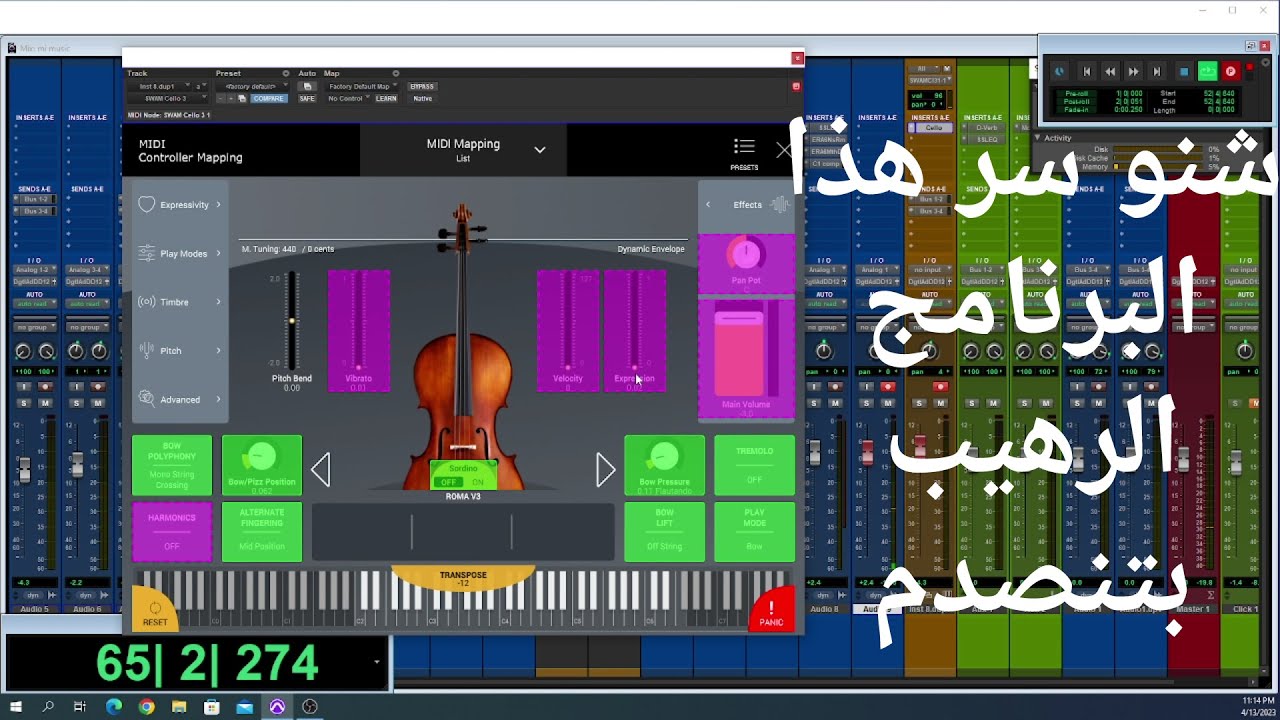Click the Native button
The height and width of the screenshot is (720, 1280).
click(x=422, y=99)
